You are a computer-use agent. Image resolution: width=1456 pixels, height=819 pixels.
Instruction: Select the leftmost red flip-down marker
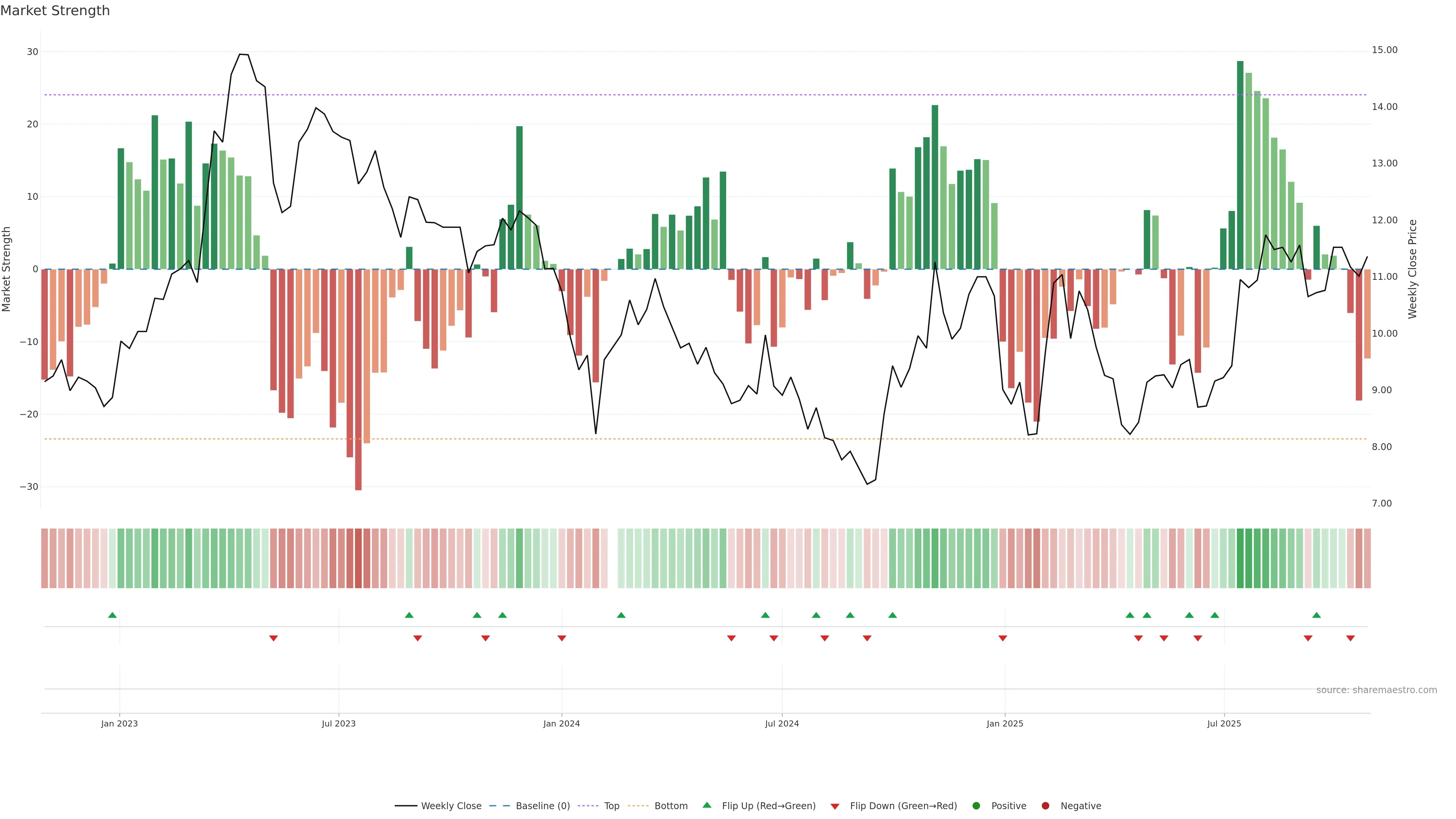point(273,638)
